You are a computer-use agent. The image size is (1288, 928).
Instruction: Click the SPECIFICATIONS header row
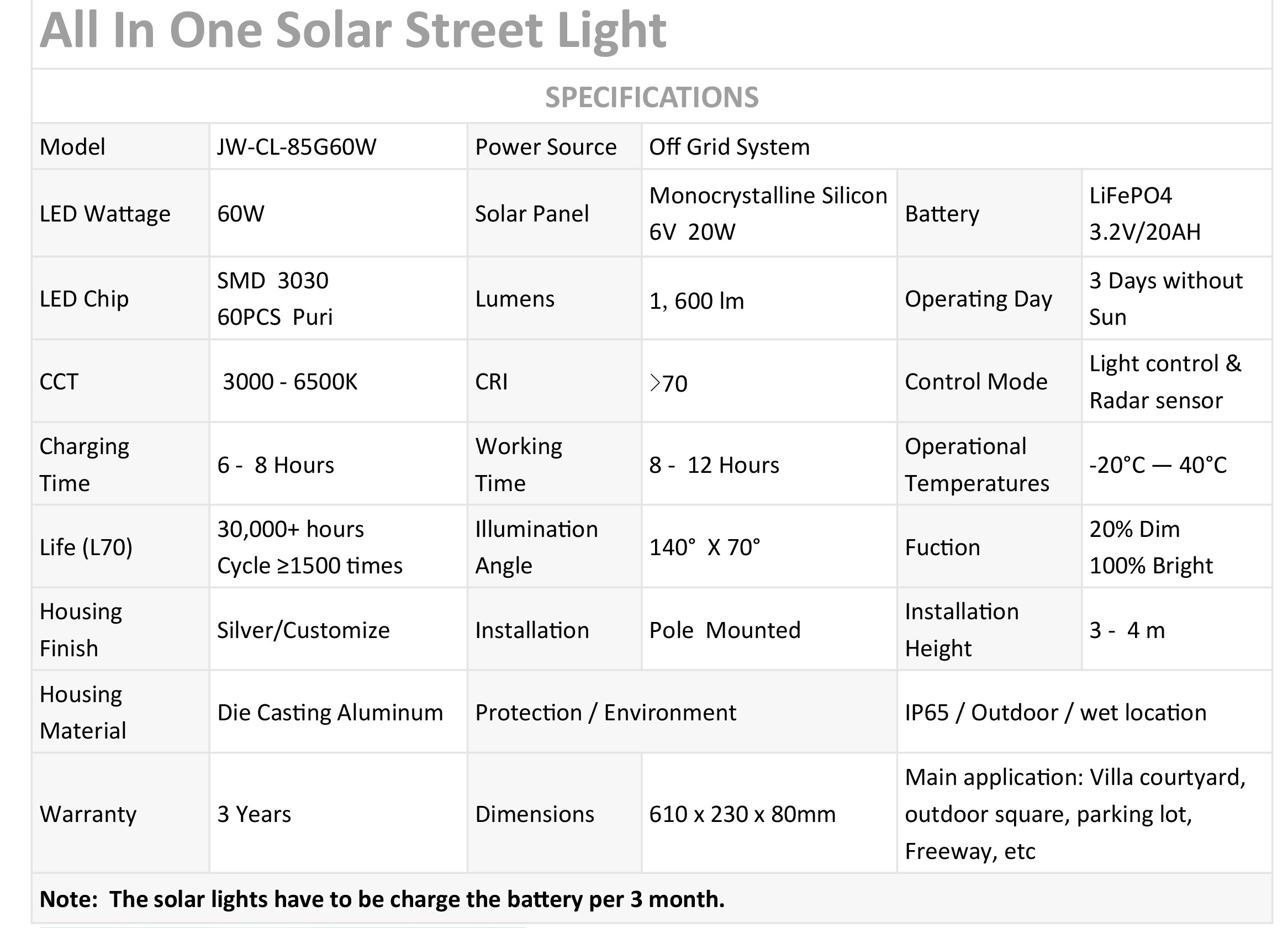click(x=651, y=97)
